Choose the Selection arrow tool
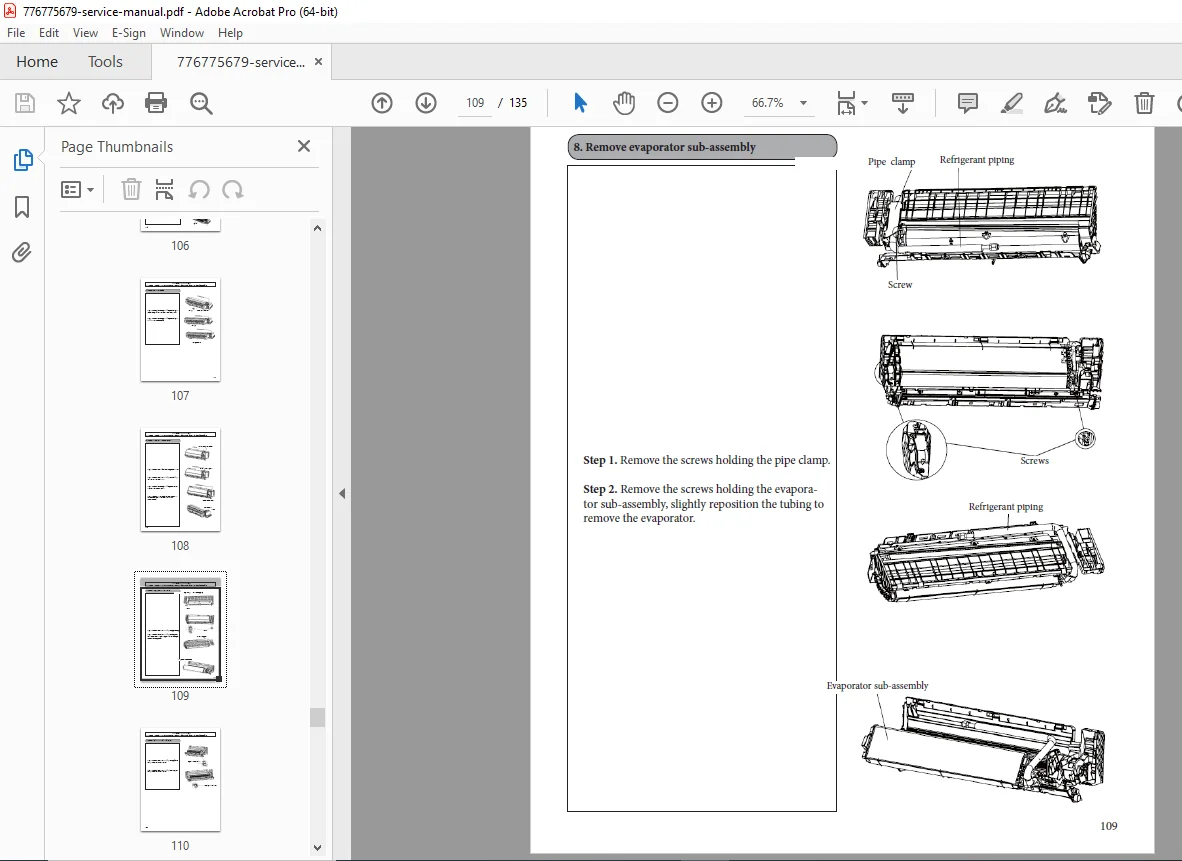Image resolution: width=1182 pixels, height=861 pixels. [x=580, y=103]
